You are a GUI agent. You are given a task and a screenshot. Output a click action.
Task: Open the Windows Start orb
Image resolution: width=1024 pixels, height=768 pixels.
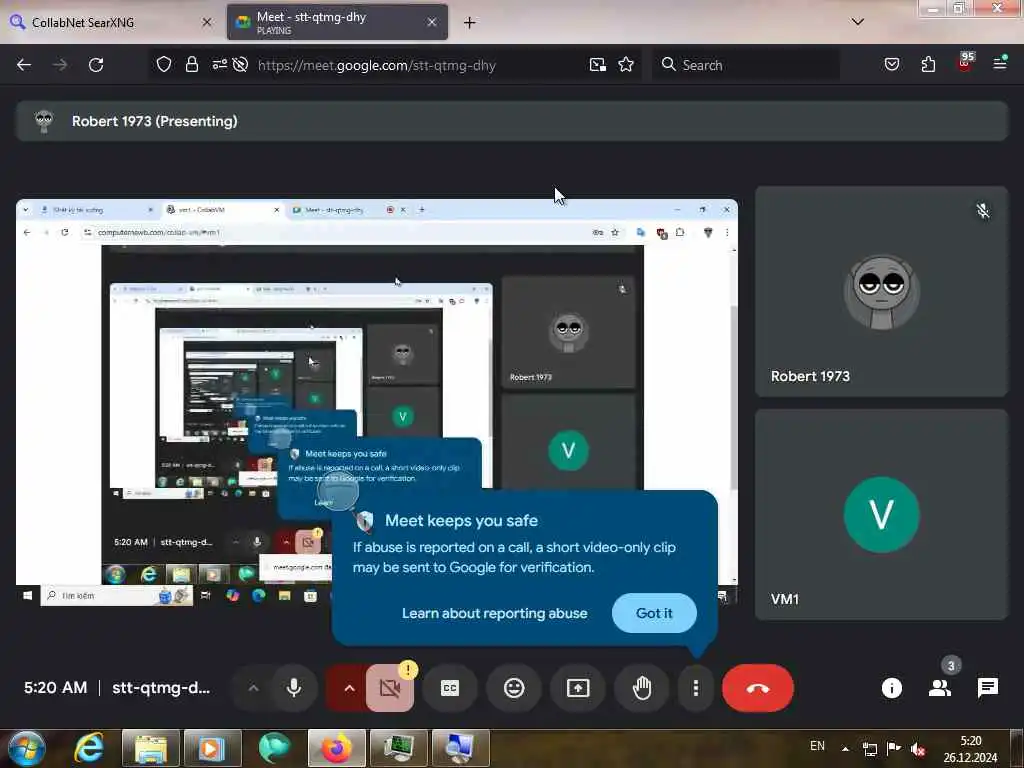click(x=27, y=748)
